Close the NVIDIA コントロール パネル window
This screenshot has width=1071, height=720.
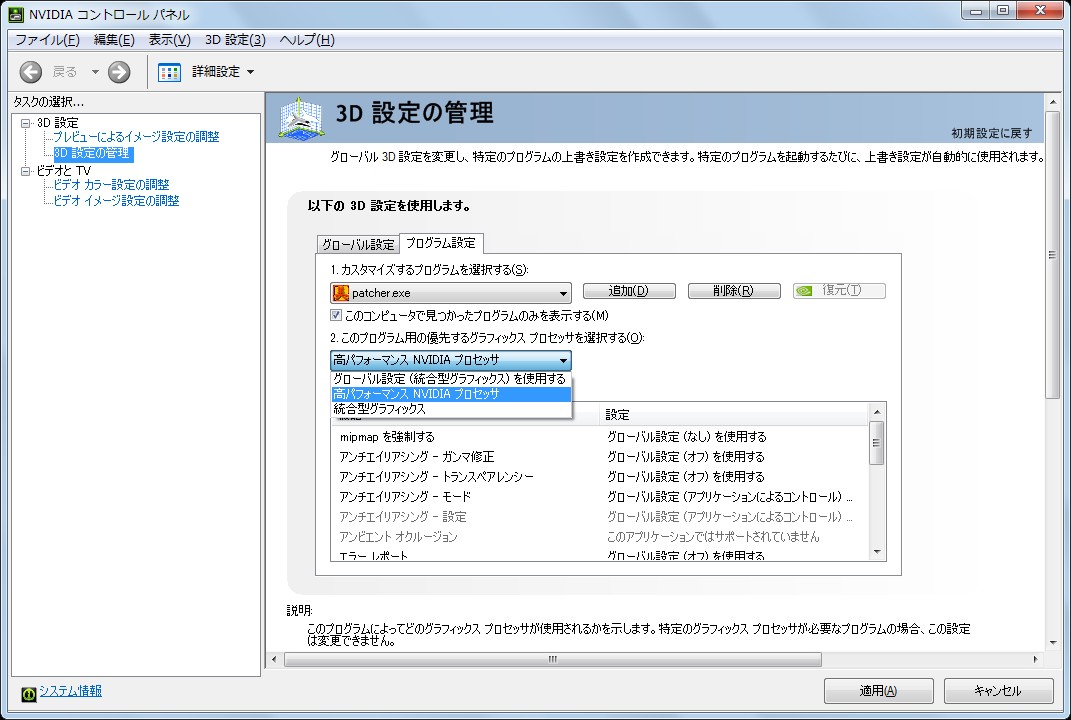click(1041, 10)
